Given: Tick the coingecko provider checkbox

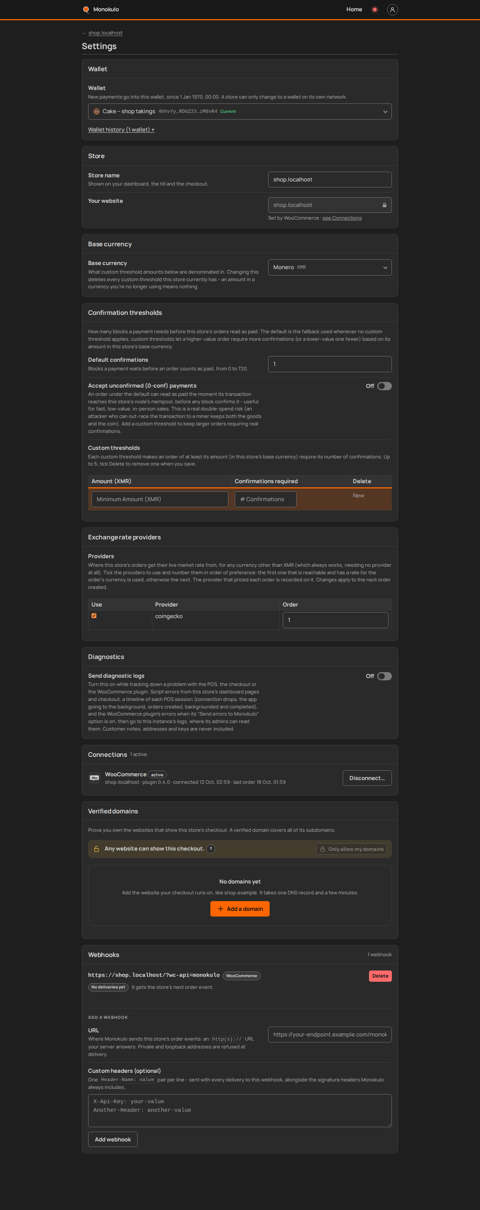Looking at the screenshot, I should click(94, 616).
